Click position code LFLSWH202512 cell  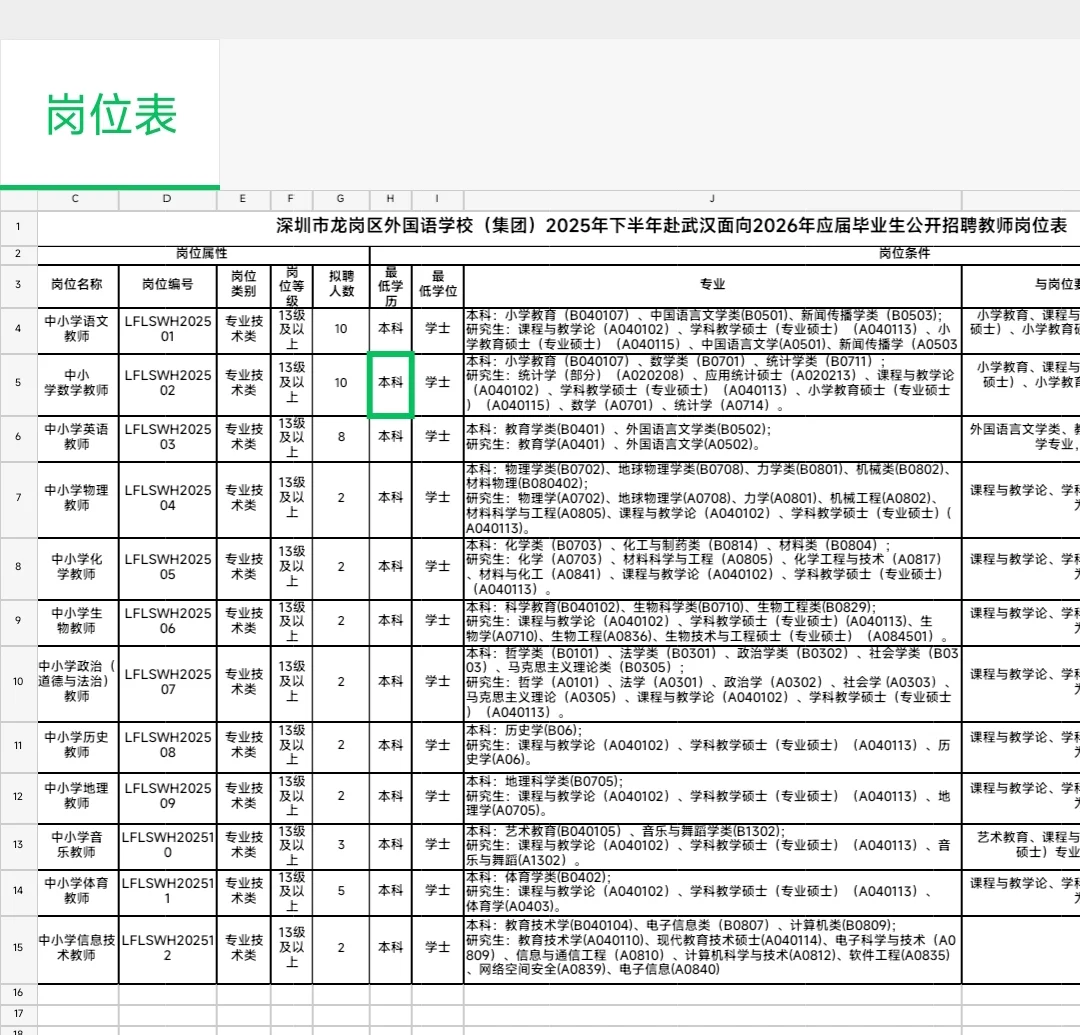(167, 949)
